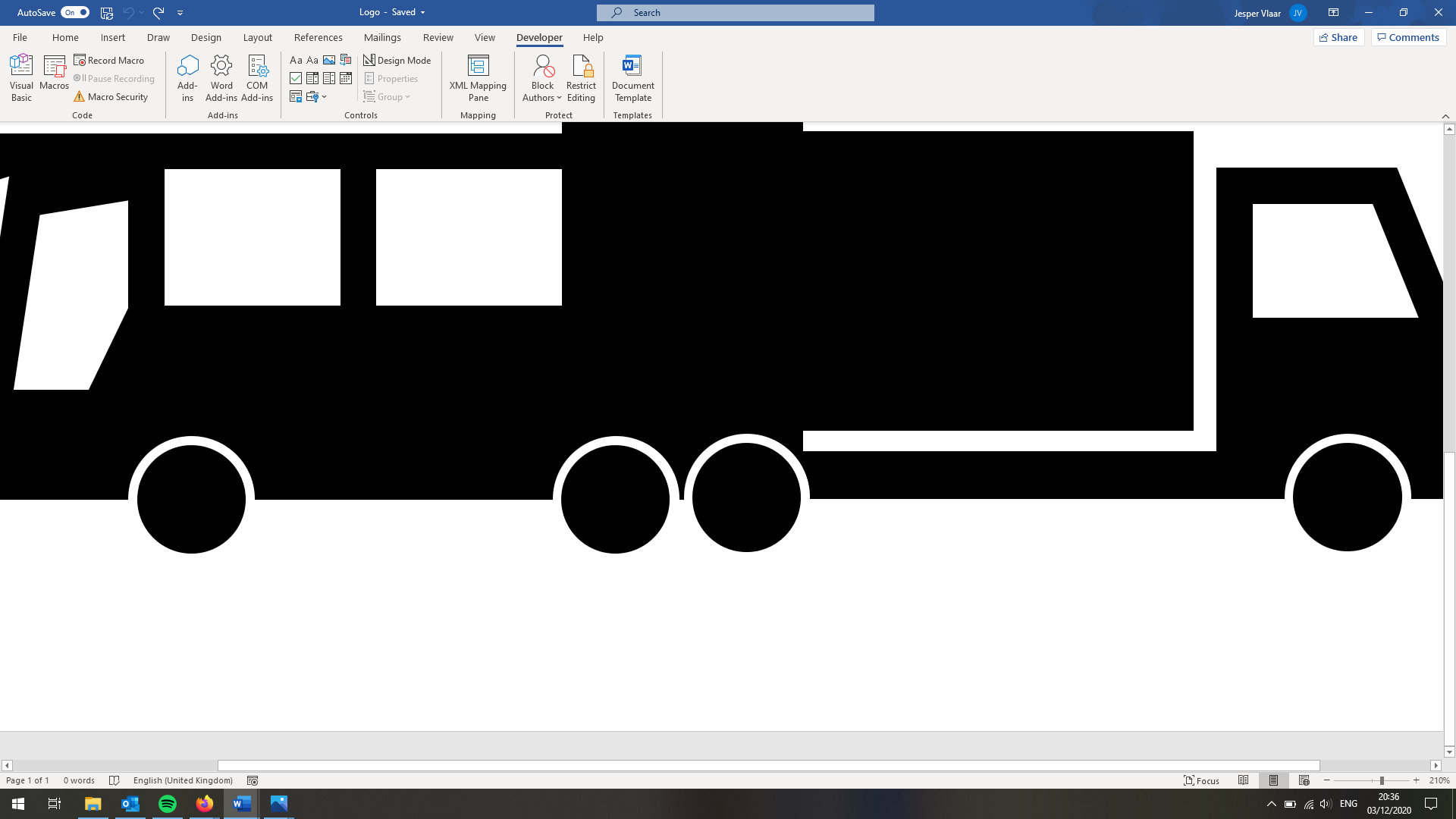Screen dimensions: 1456x819
Task: Open the macro recording status bar icon
Action: (253, 780)
